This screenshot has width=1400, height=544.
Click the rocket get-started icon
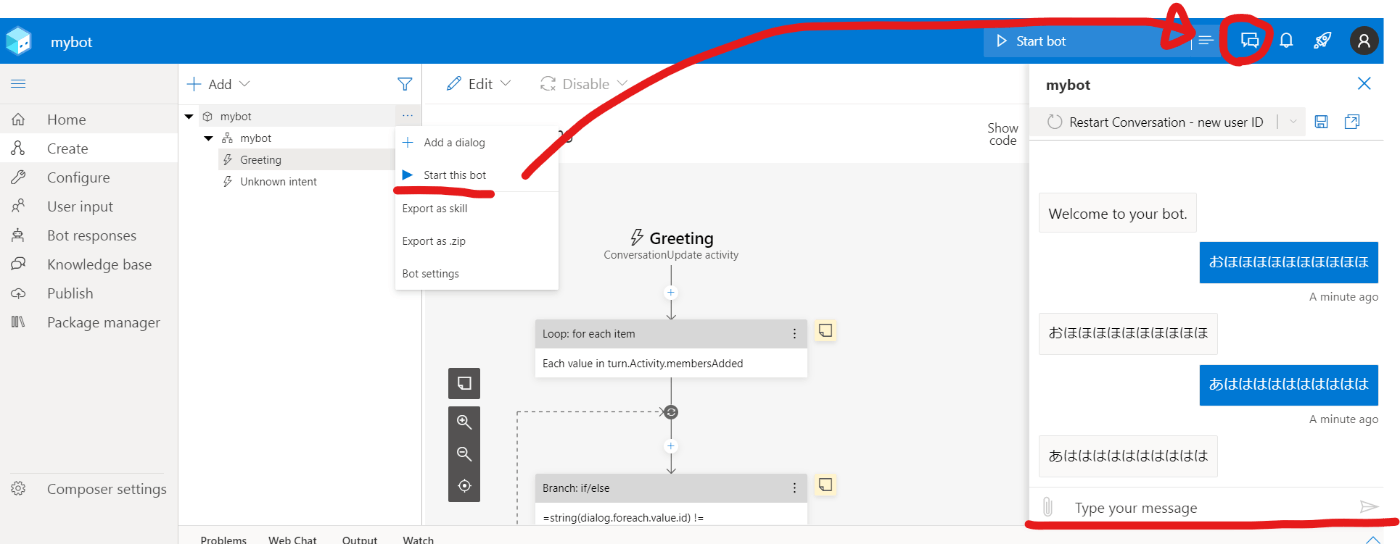coord(1323,41)
